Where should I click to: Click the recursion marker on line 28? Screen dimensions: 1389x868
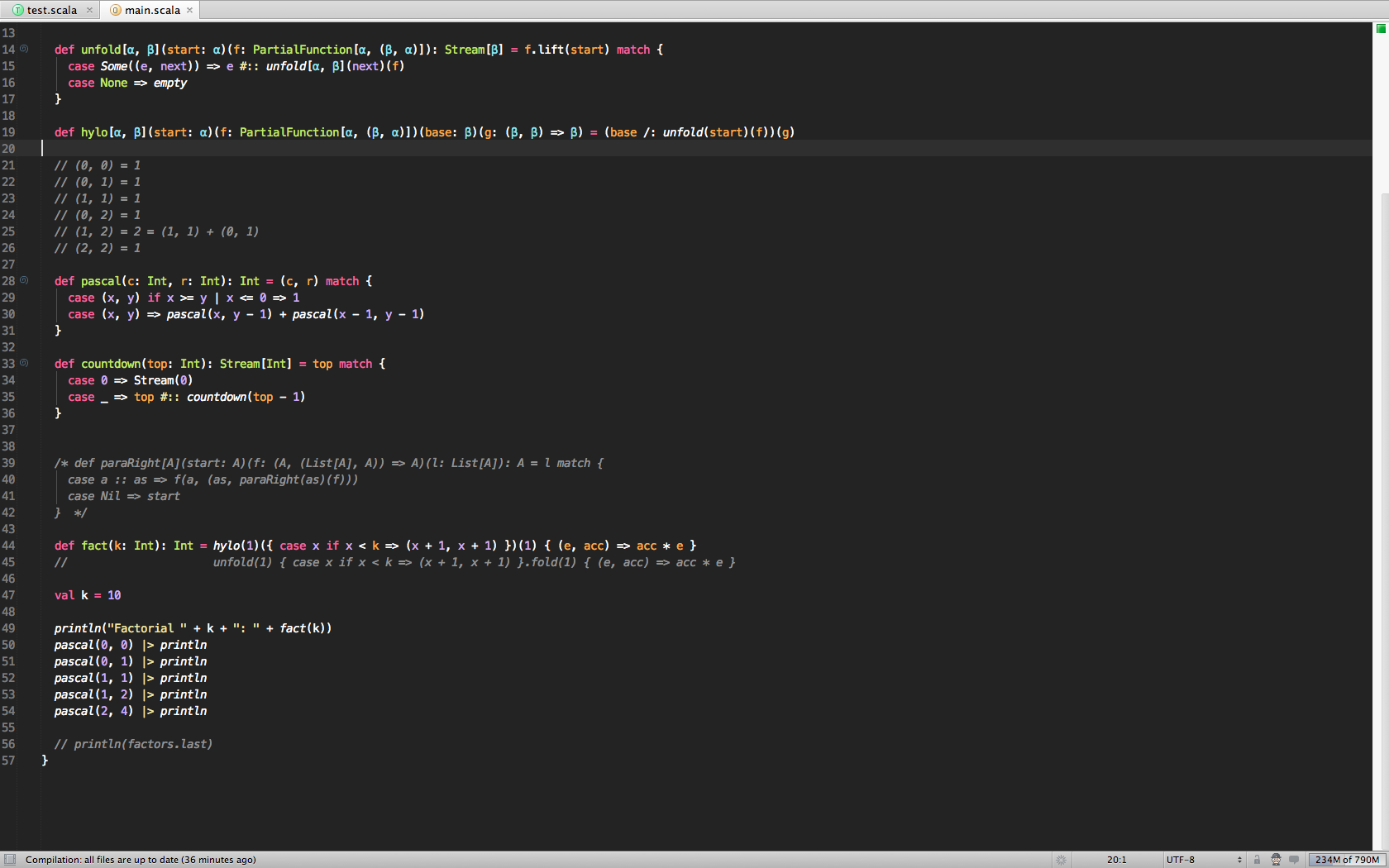[x=24, y=280]
